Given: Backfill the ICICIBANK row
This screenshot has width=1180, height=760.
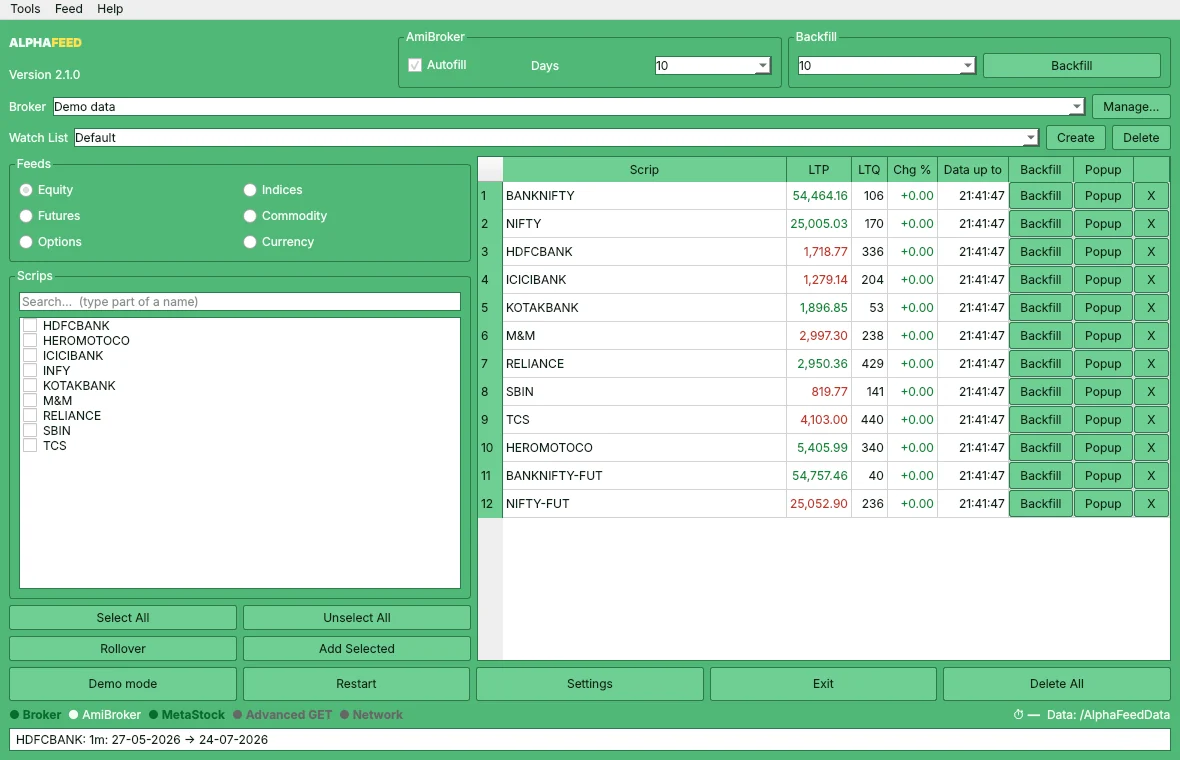Looking at the screenshot, I should tap(1041, 279).
